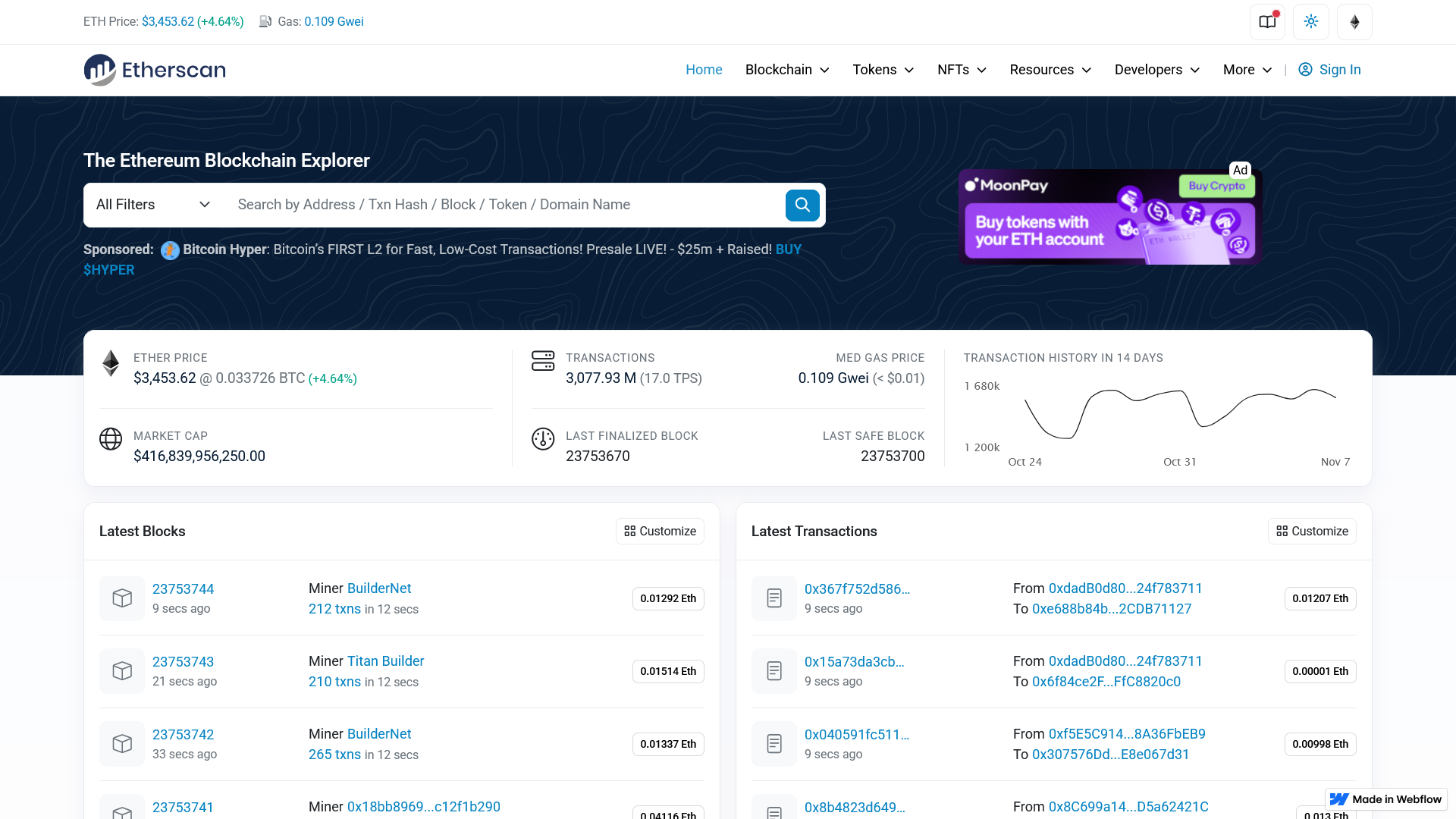Click the Buy Crypto button in ad
This screenshot has width=1456, height=819.
click(x=1216, y=186)
